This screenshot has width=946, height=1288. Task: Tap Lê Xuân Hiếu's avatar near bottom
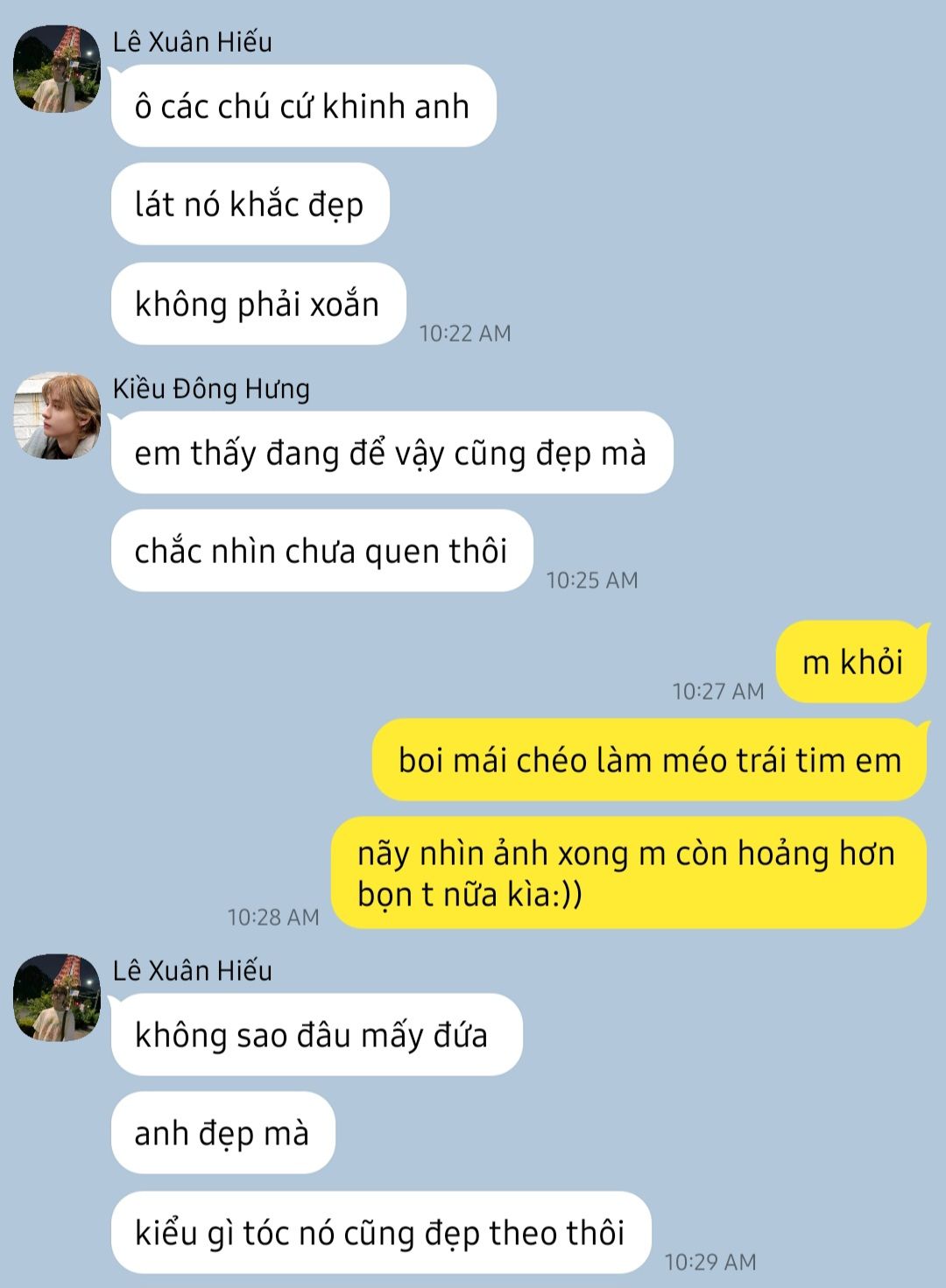coord(57,997)
